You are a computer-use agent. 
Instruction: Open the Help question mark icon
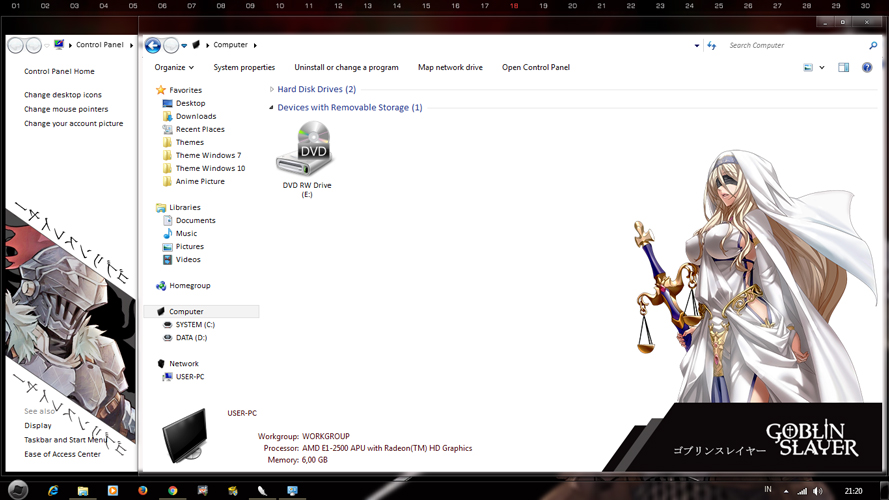(867, 67)
